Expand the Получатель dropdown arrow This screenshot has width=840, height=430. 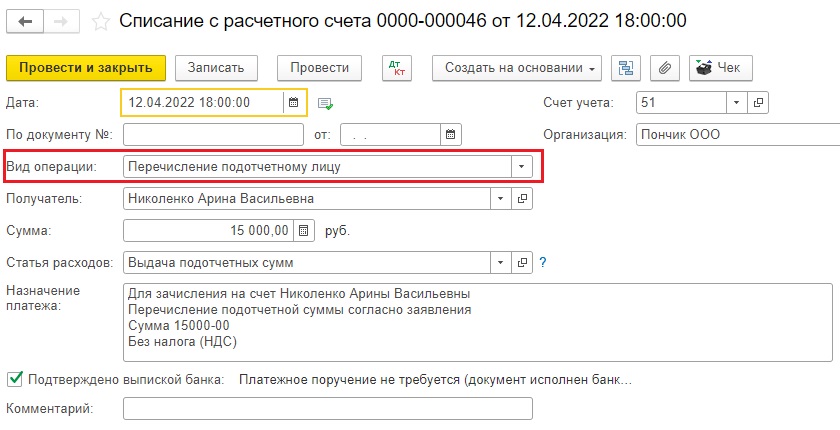pyautogui.click(x=500, y=199)
